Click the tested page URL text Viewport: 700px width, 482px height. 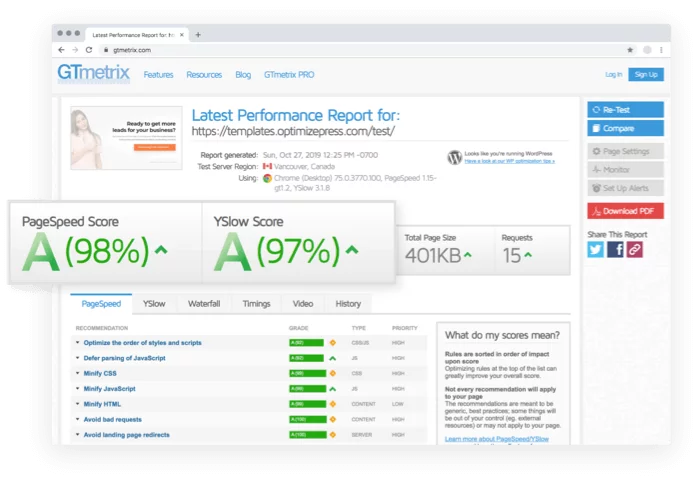pyautogui.click(x=293, y=131)
